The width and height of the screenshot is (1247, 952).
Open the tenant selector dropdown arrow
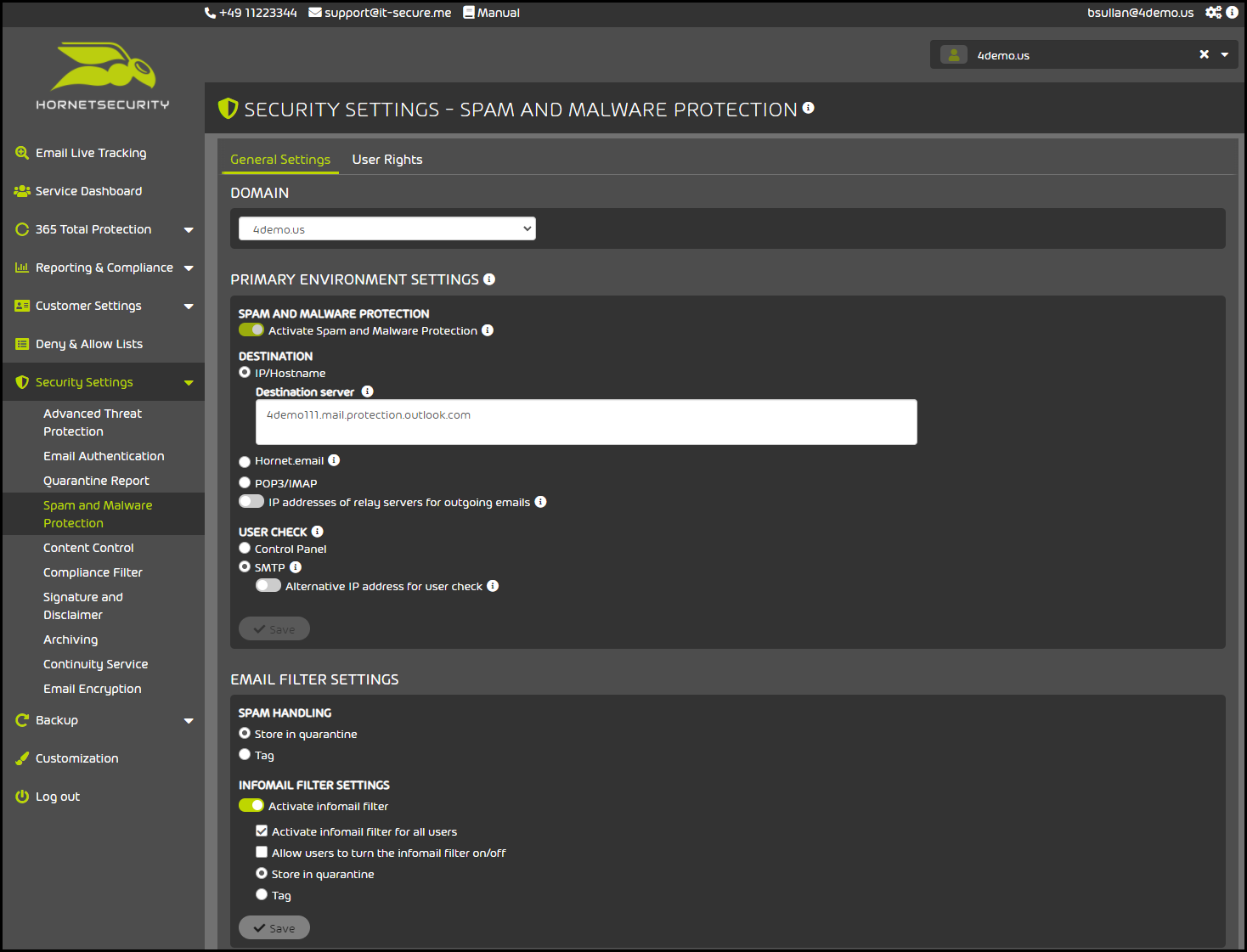[1225, 55]
